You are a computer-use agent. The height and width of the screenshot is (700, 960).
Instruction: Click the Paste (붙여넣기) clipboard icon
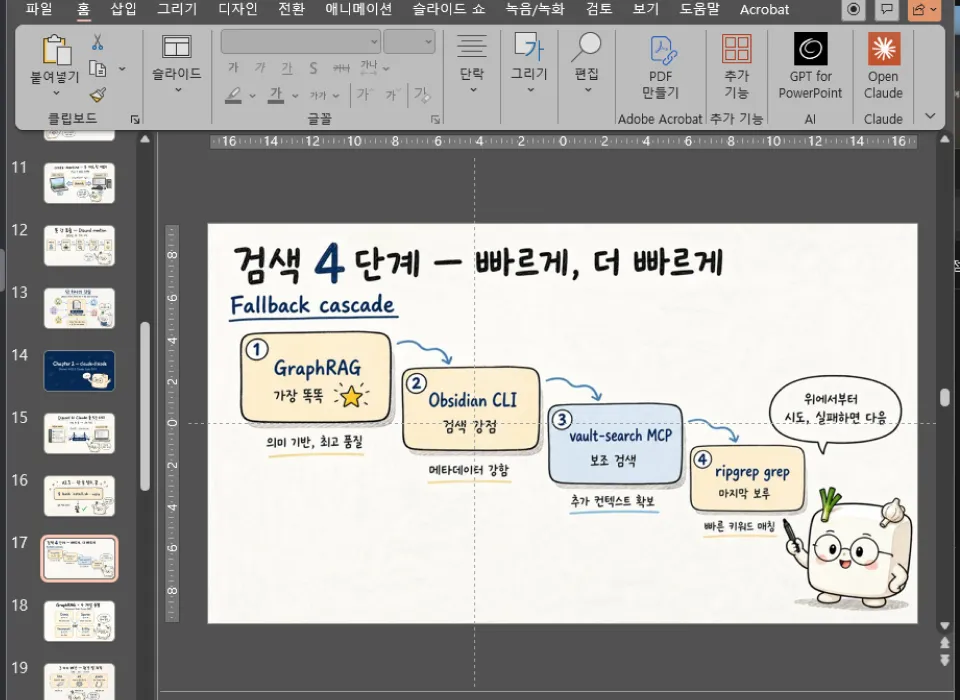coord(57,50)
